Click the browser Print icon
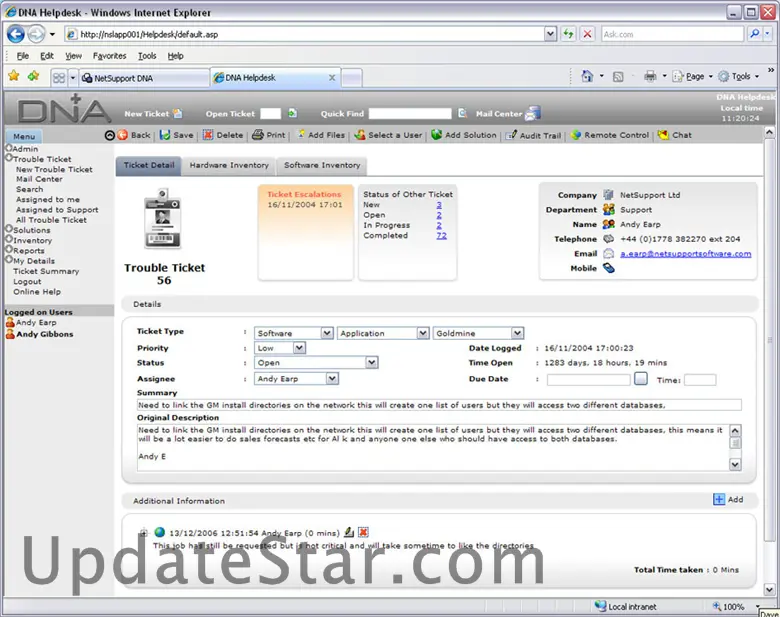780x617 pixels. [x=650, y=76]
